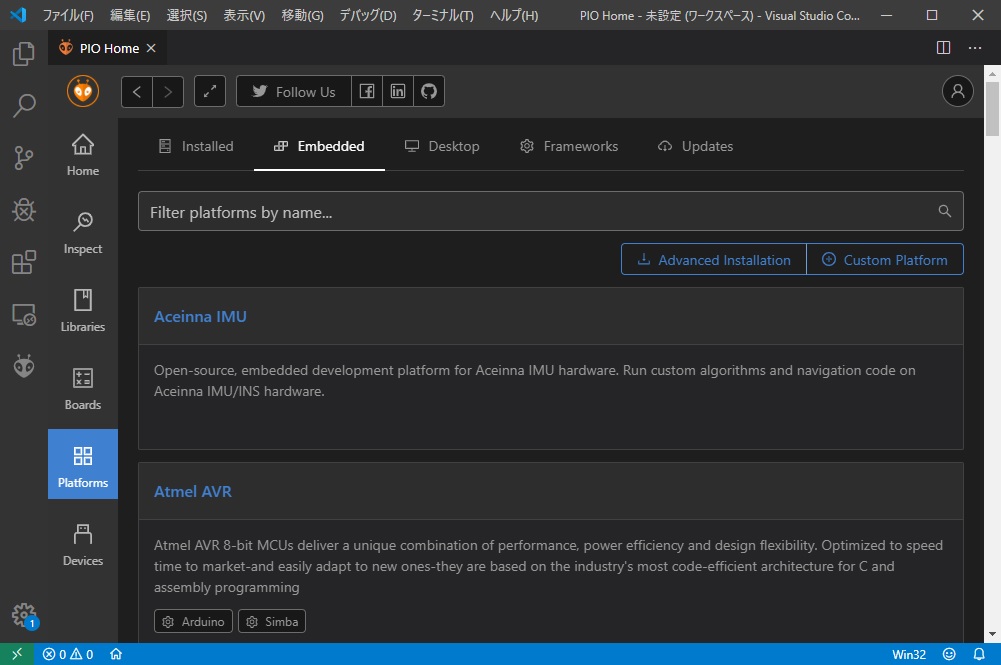Click the Simba framework tag

pyautogui.click(x=272, y=621)
